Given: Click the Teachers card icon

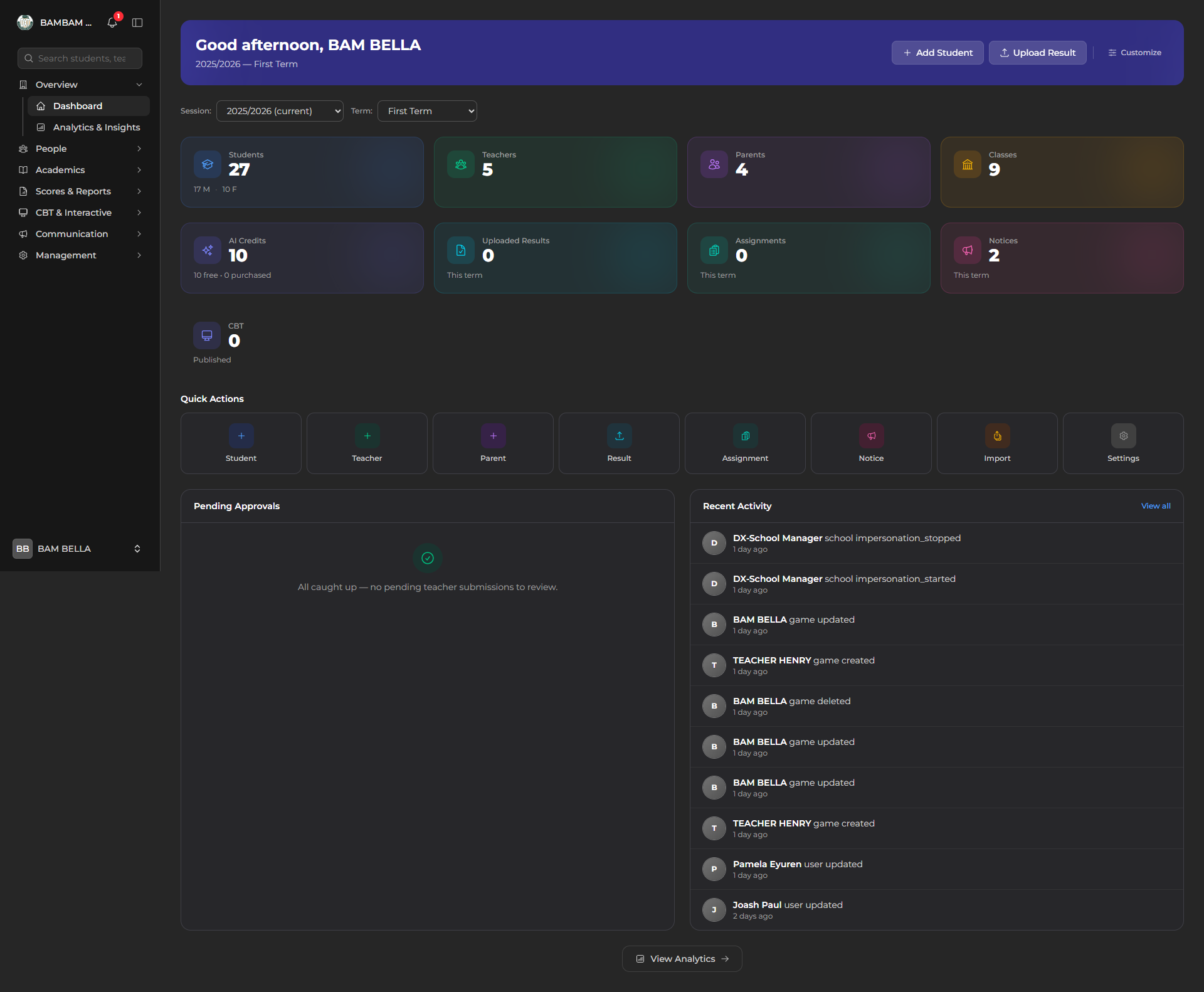Looking at the screenshot, I should 461,164.
